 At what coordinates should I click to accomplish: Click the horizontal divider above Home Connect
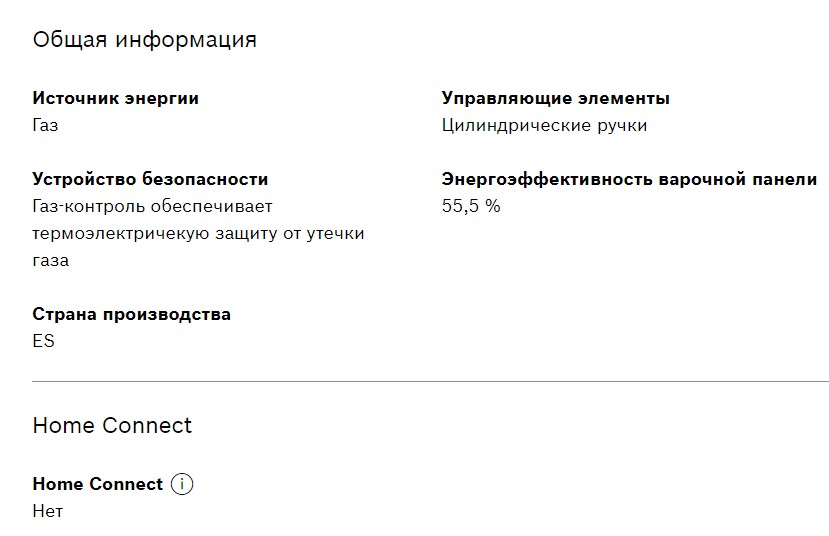pos(430,381)
